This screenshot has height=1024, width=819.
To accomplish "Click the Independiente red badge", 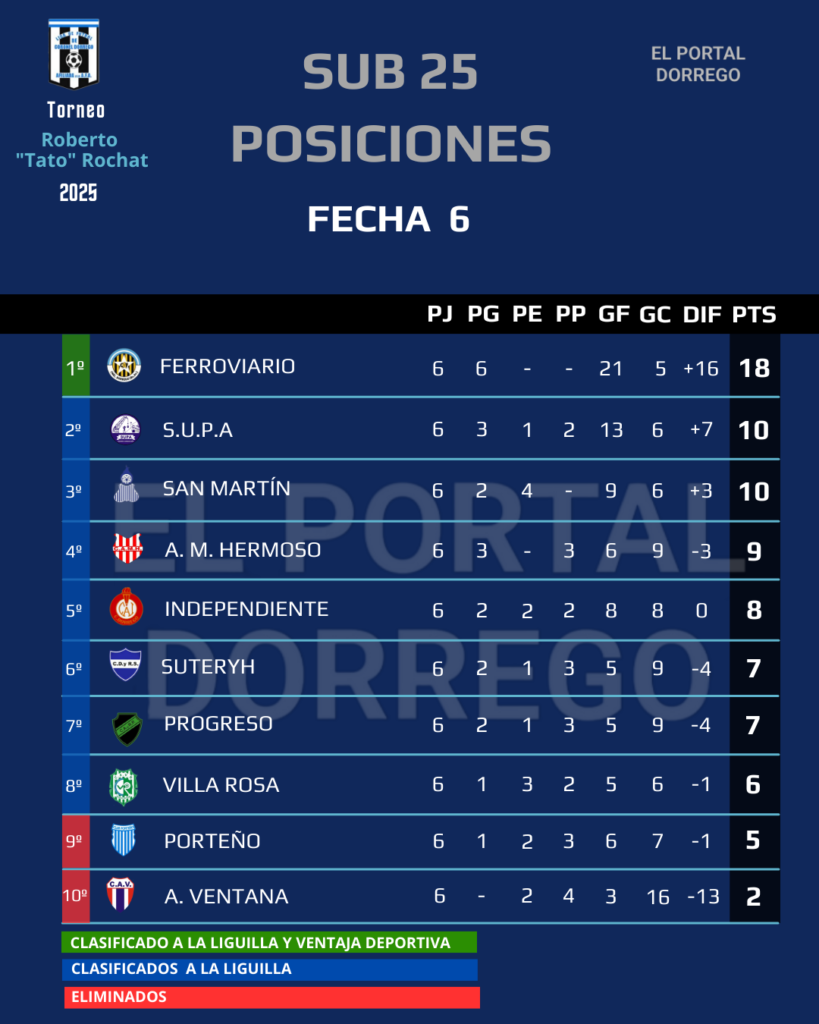I will [126, 607].
